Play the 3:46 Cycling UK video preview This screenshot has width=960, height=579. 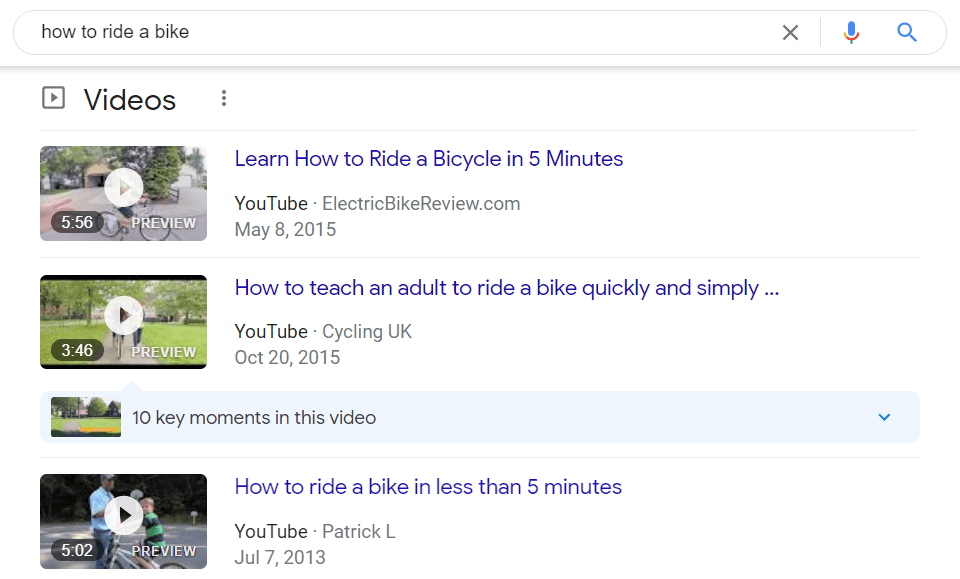click(x=124, y=322)
